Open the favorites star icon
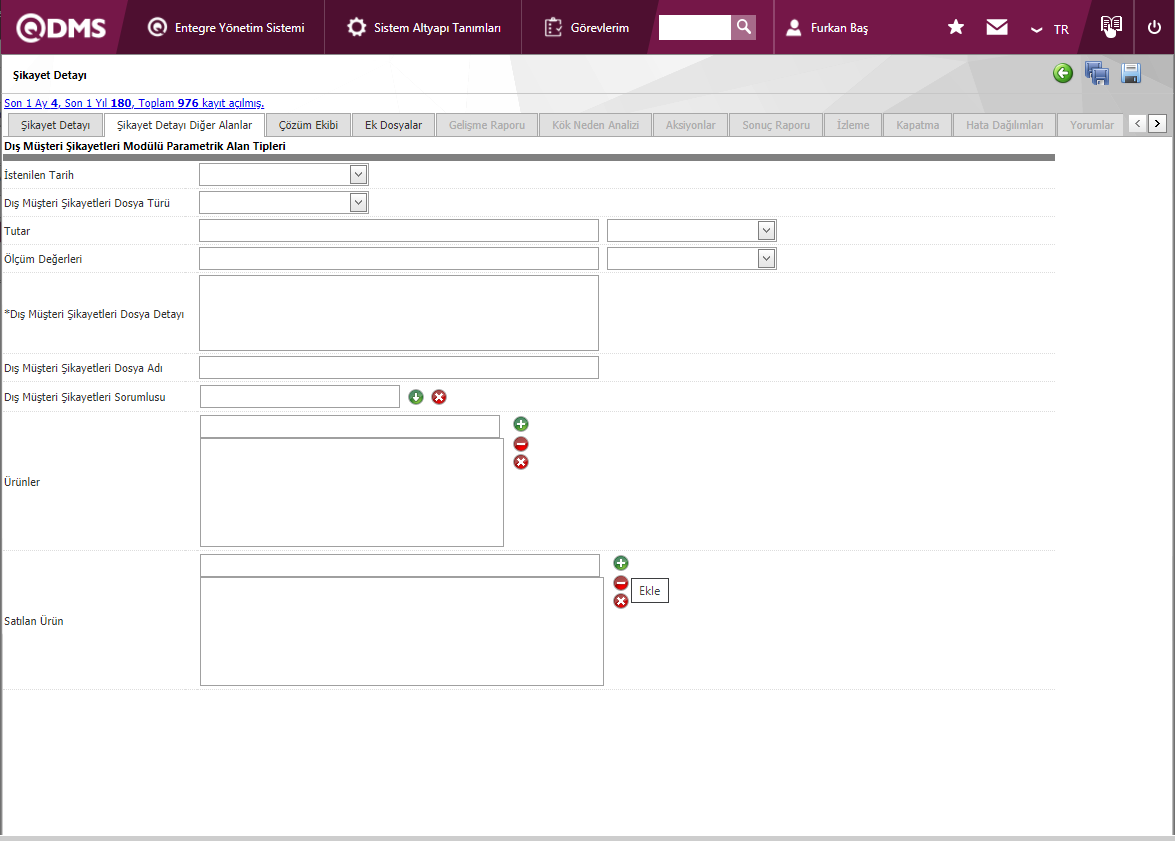The width and height of the screenshot is (1175, 841). tap(956, 27)
